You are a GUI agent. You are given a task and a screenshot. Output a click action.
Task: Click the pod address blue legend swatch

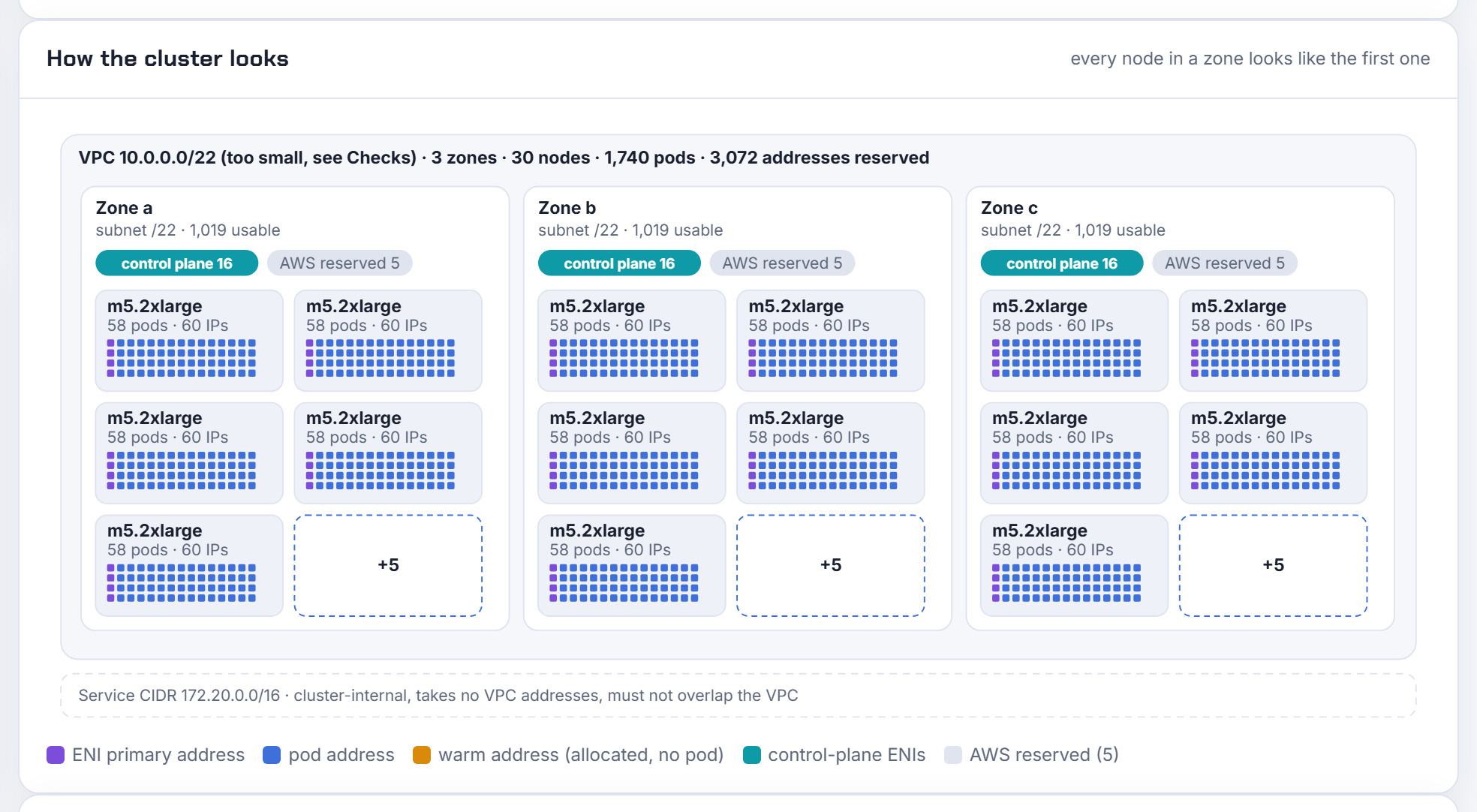pyautogui.click(x=272, y=755)
